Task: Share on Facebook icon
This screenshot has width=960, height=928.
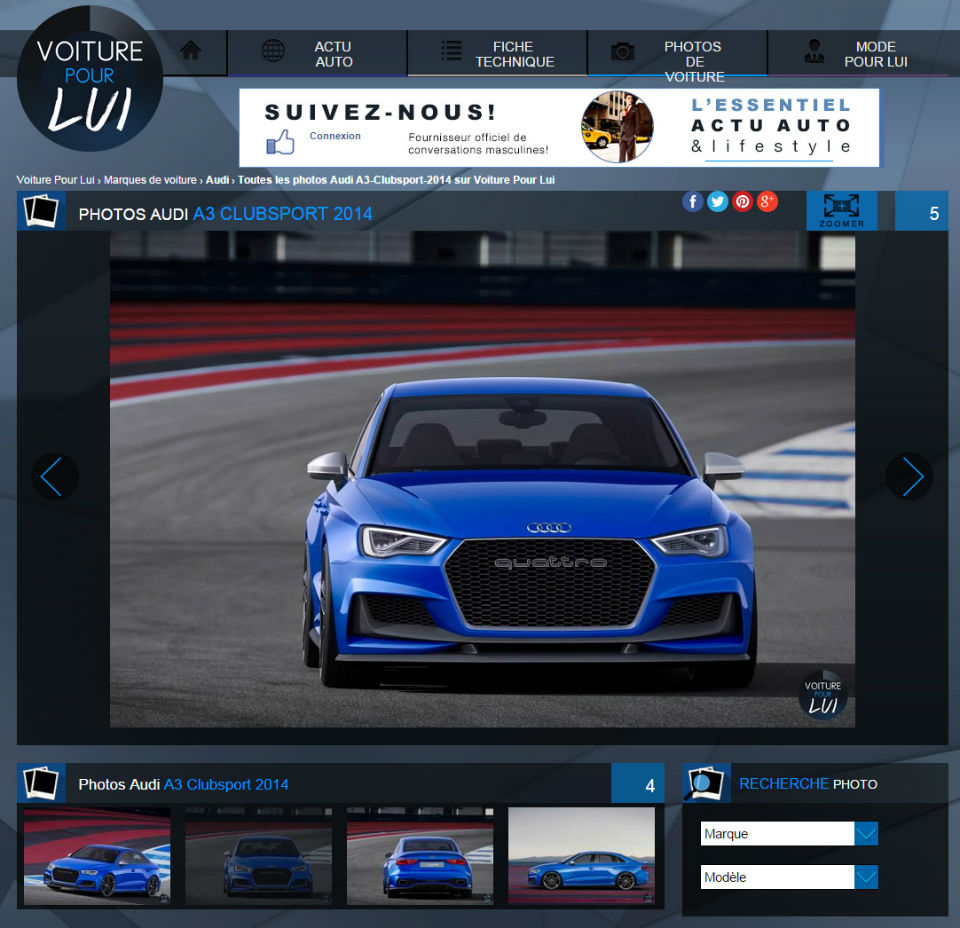Action: 692,201
